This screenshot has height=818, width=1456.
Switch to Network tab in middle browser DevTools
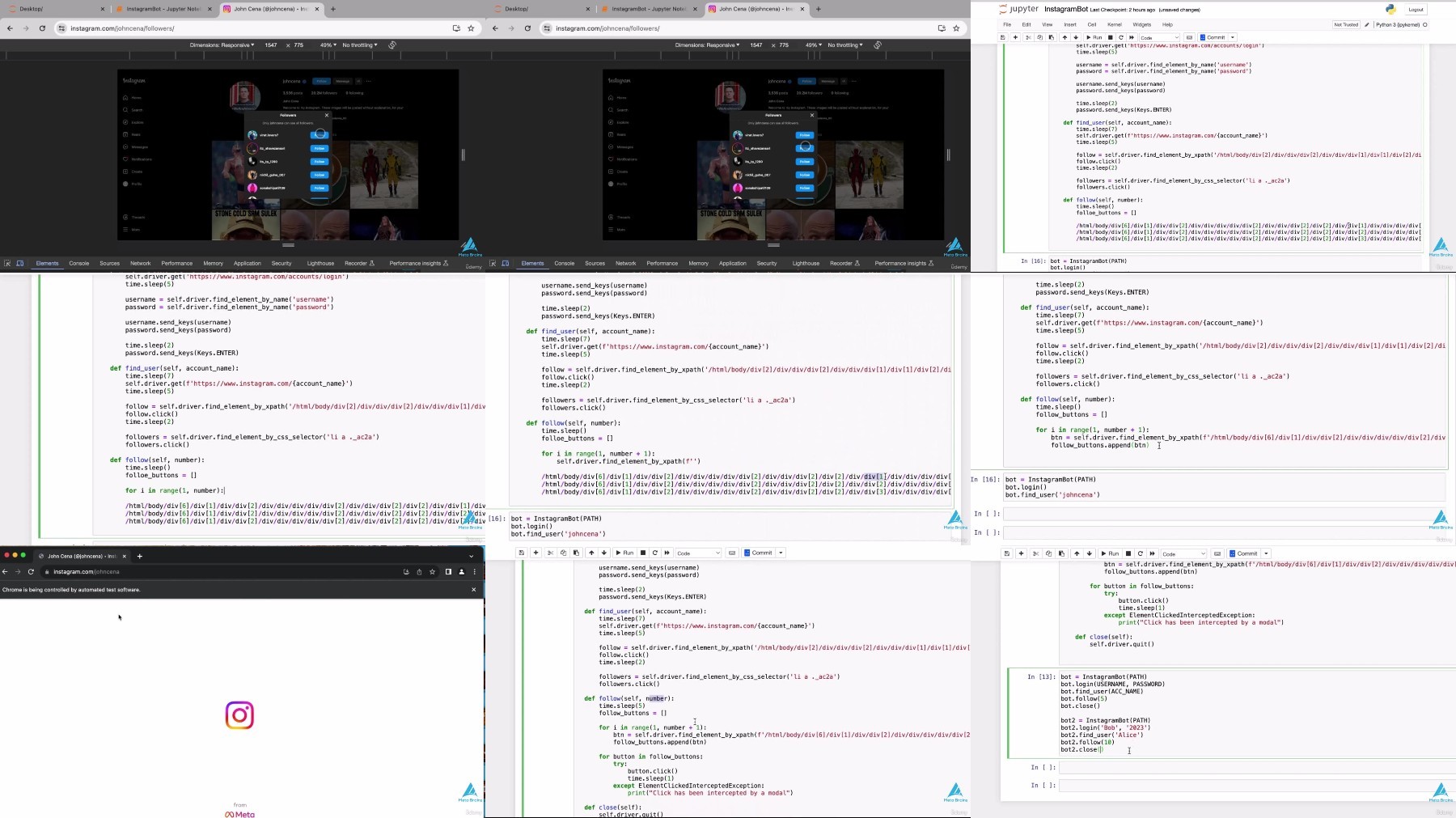click(626, 263)
